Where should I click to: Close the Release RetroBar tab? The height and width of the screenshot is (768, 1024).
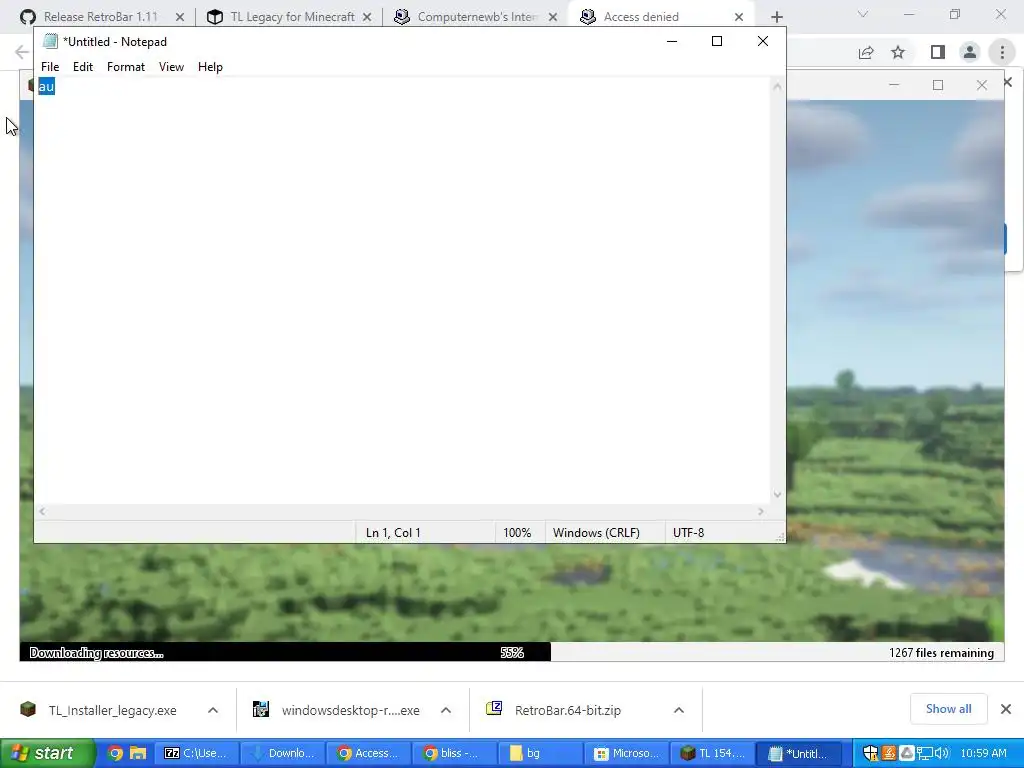click(x=180, y=17)
